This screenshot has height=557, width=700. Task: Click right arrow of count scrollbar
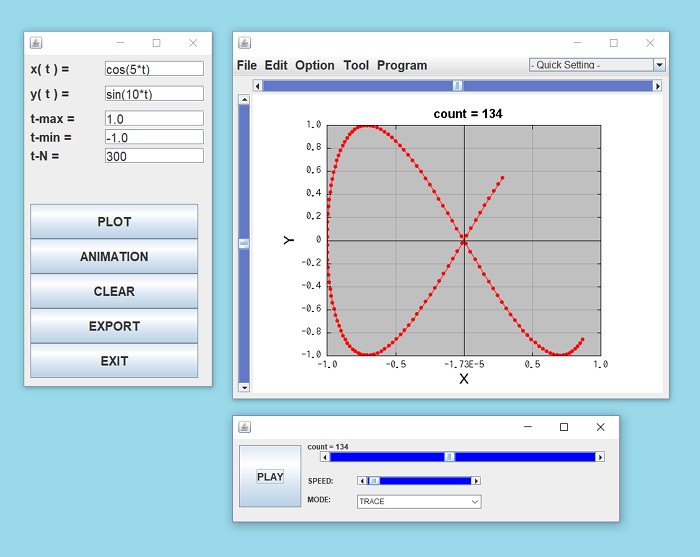pyautogui.click(x=600, y=457)
